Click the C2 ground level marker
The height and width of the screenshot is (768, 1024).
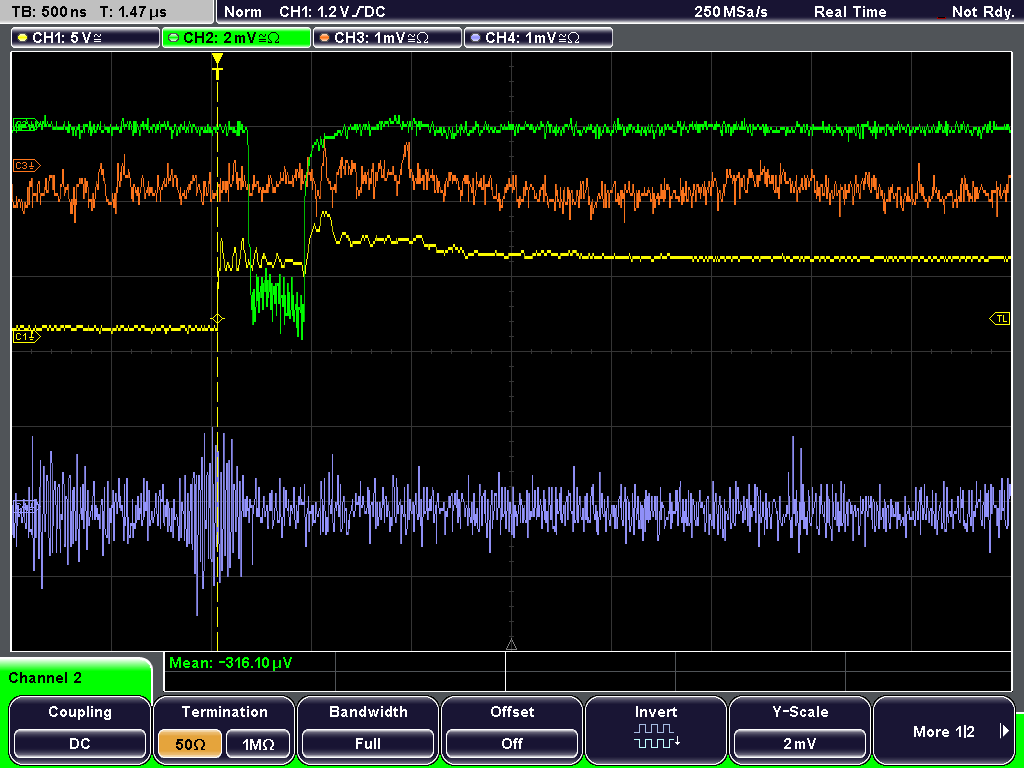coord(25,125)
